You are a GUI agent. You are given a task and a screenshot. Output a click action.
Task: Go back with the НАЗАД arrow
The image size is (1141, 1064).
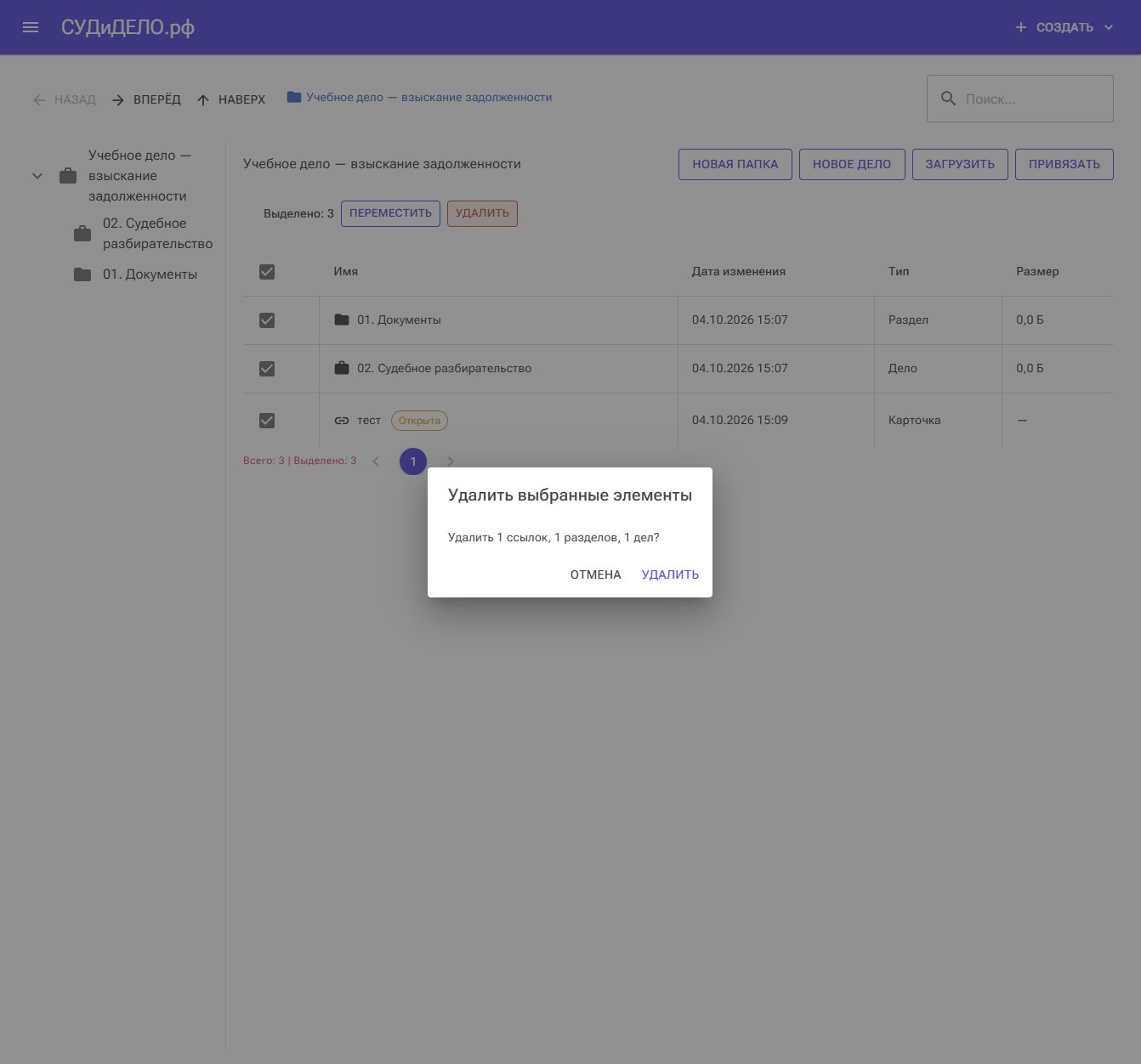coord(39,99)
